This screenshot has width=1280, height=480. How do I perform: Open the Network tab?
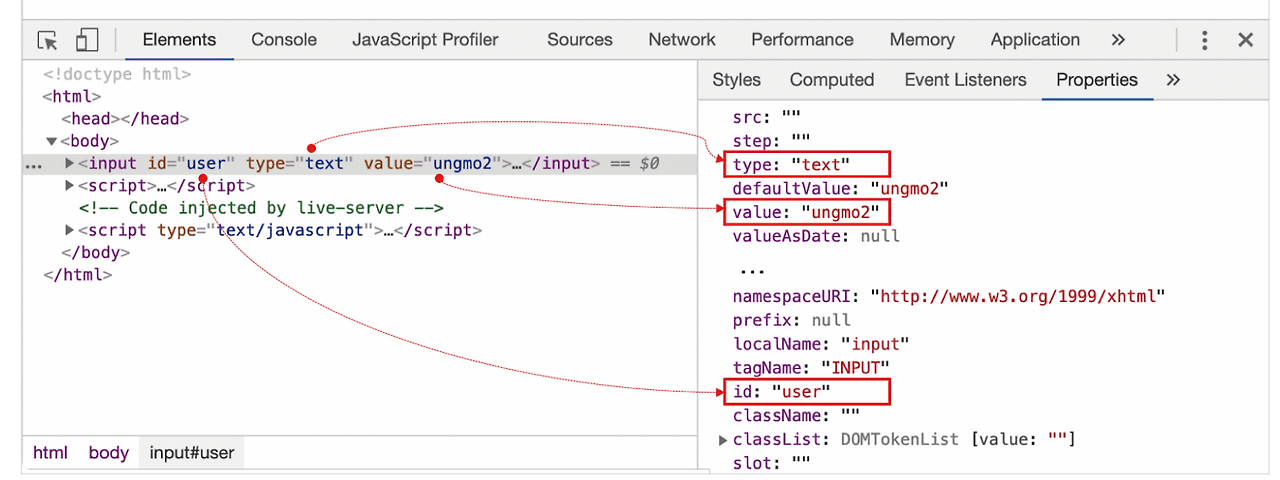click(x=681, y=40)
